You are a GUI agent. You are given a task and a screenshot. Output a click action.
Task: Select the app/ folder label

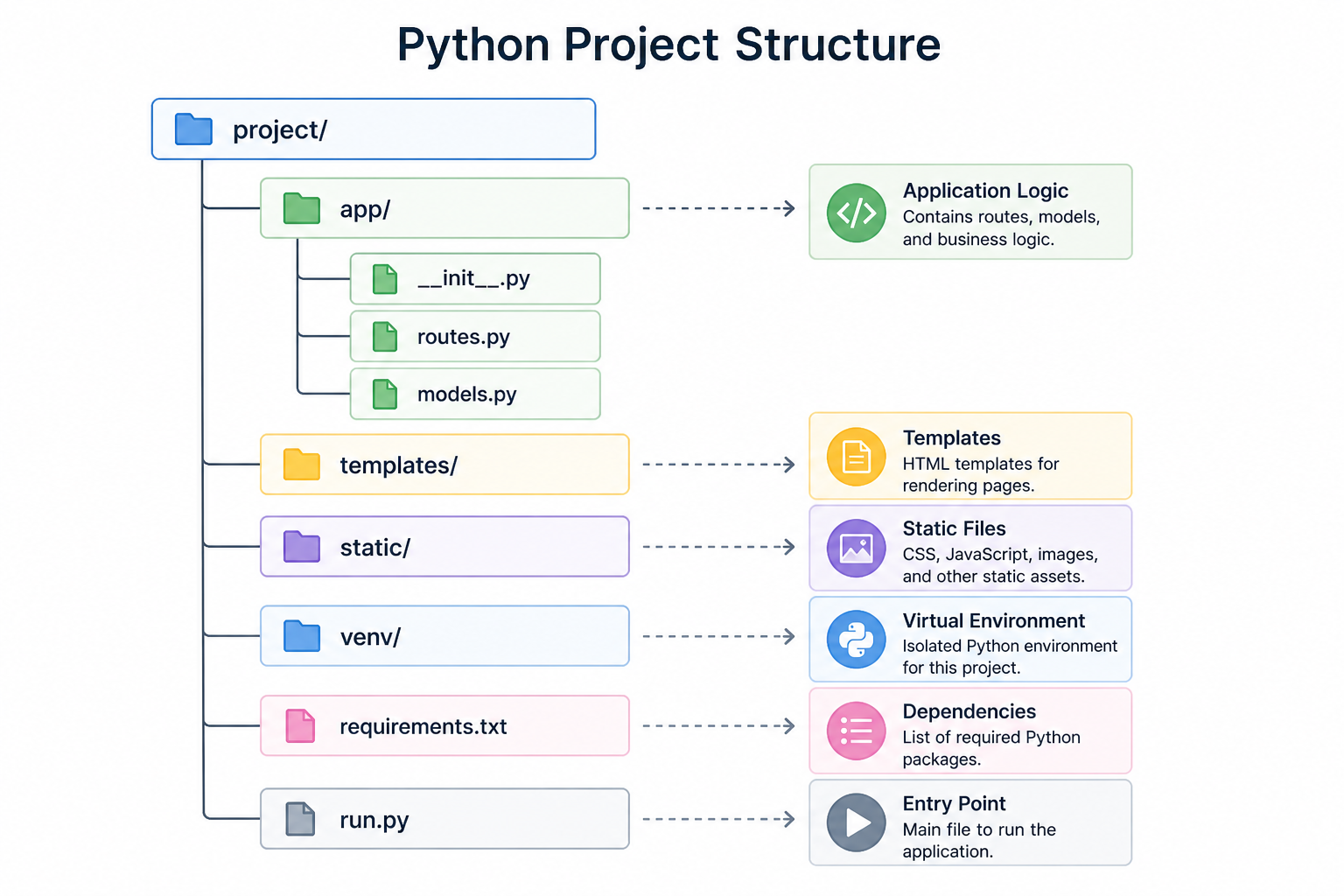coord(365,210)
